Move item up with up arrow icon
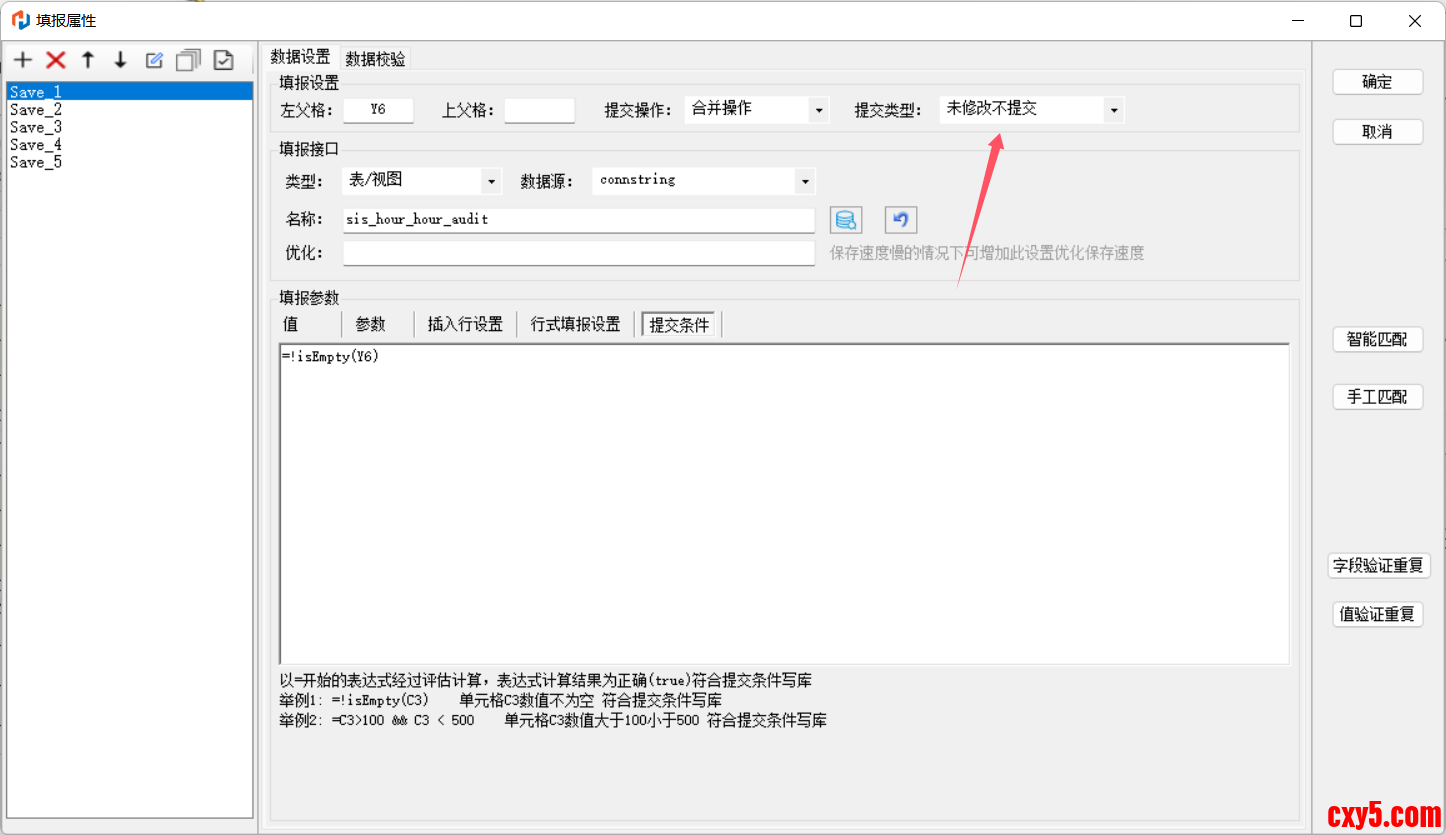Viewport: 1446px width, 835px height. [x=88, y=60]
